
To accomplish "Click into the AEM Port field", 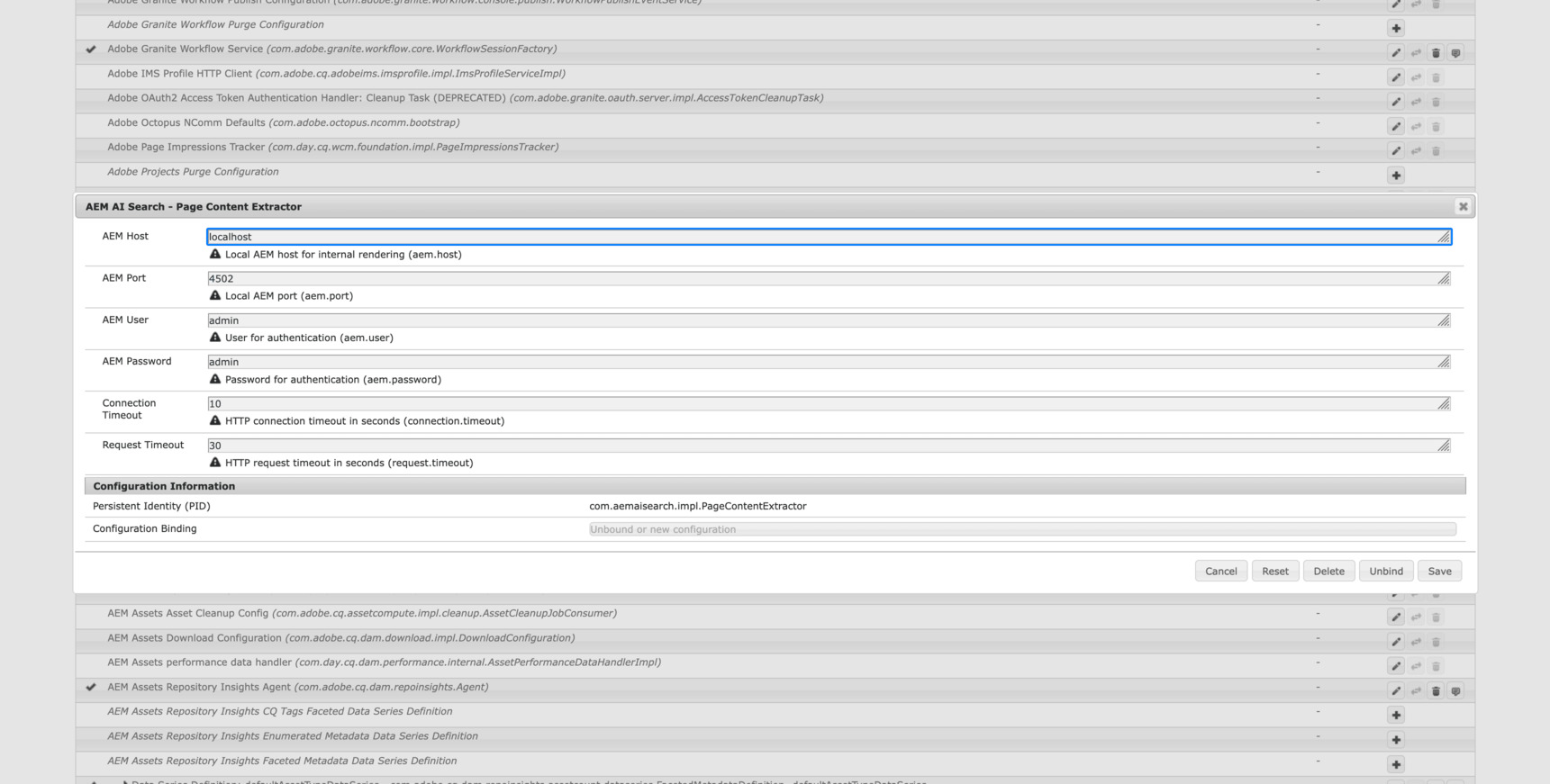I will point(829,278).
